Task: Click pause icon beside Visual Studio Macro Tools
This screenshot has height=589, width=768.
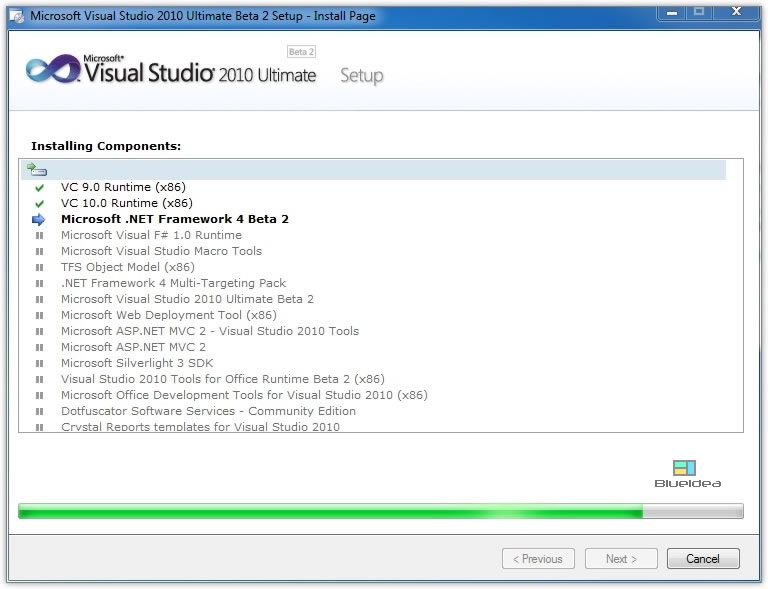Action: point(40,252)
